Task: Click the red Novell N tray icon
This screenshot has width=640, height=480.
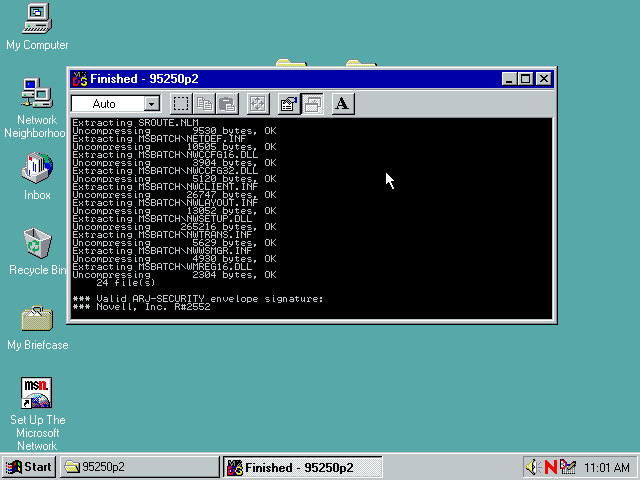Action: [551, 467]
